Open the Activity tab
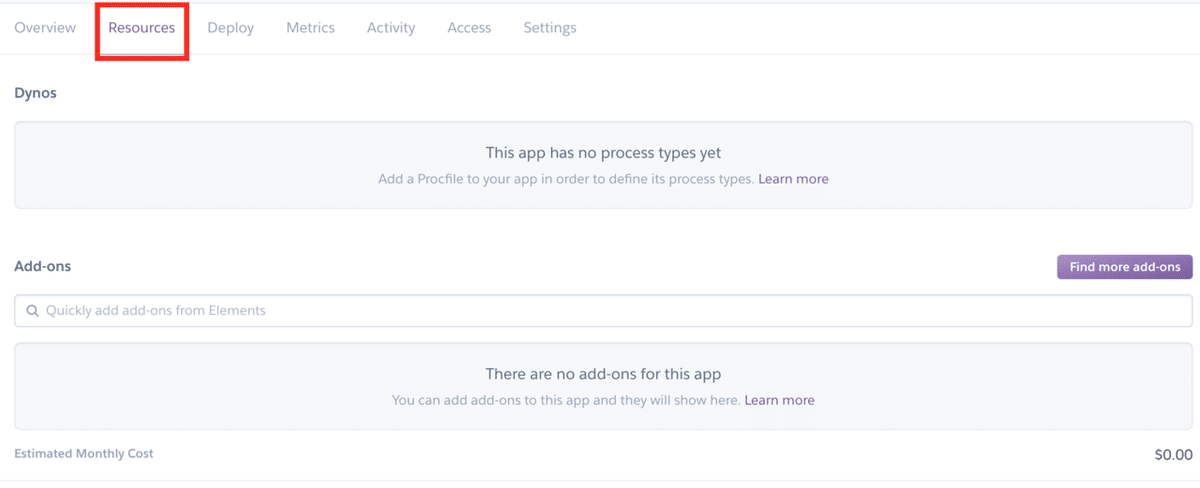Screen dimensions: 1200x488 (391, 28)
